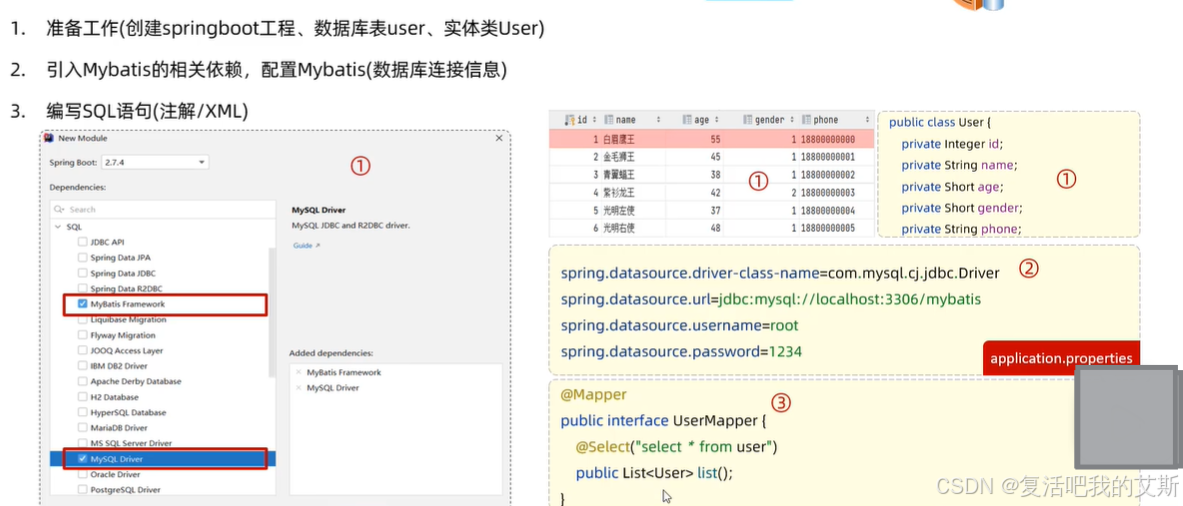This screenshot has width=1183, height=506.
Task: Click the phone column table icon
Action: 807,120
